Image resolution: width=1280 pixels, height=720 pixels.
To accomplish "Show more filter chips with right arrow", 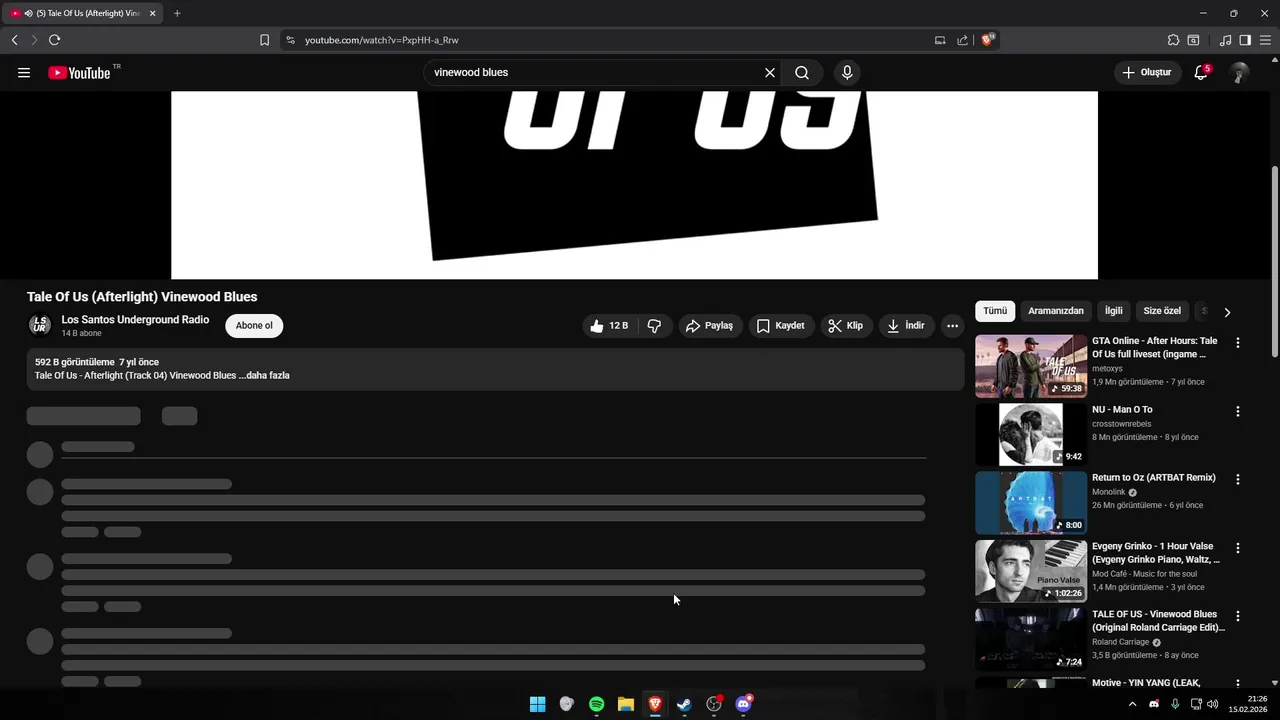I will [1227, 312].
